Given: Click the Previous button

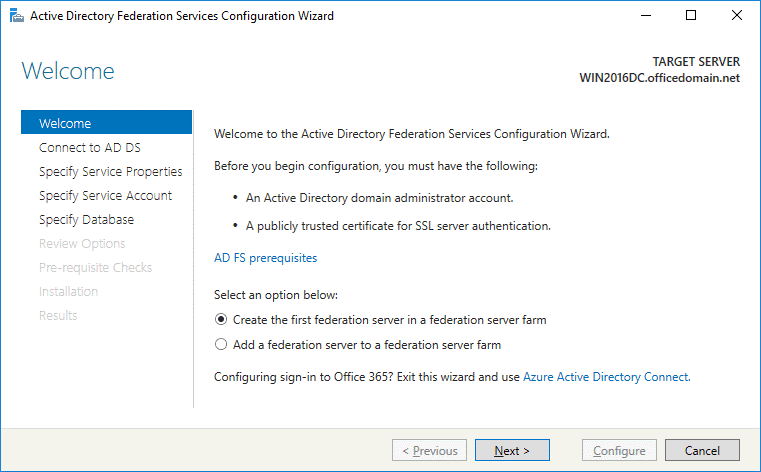Looking at the screenshot, I should click(429, 451).
